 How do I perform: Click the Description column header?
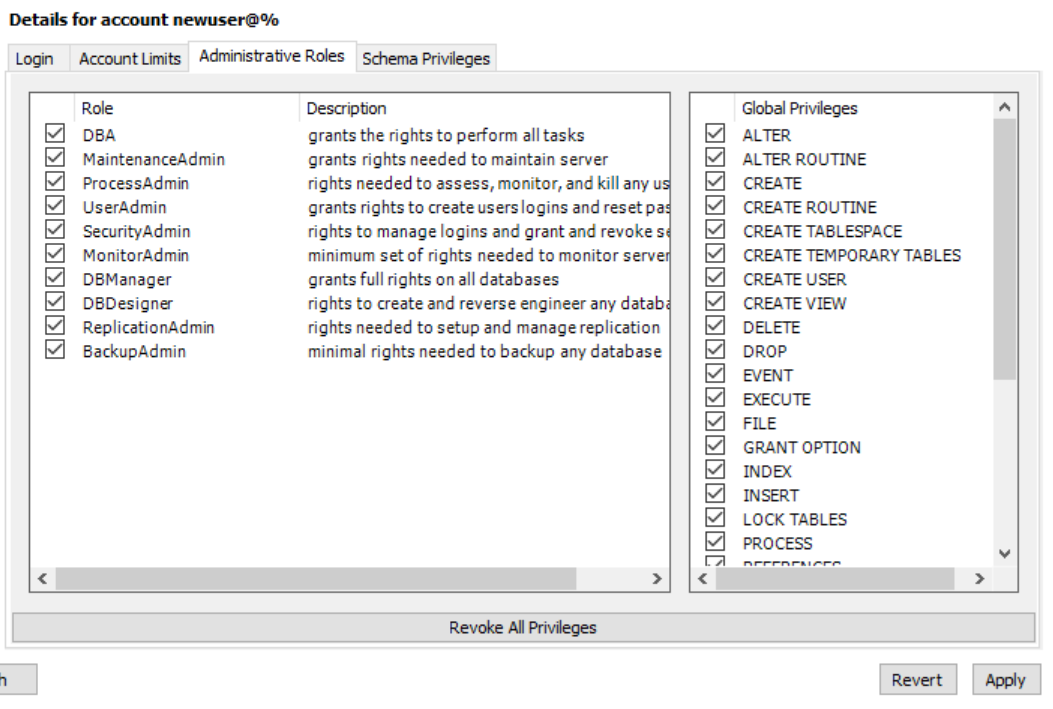[484, 108]
